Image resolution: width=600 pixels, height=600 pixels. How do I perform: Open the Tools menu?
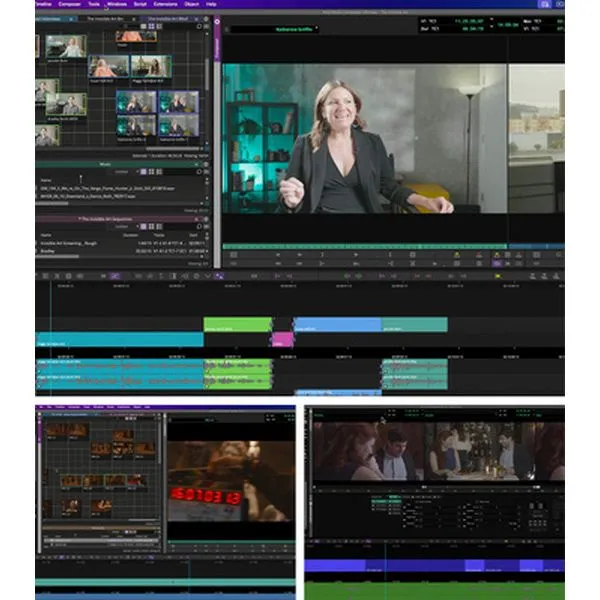(x=94, y=4)
